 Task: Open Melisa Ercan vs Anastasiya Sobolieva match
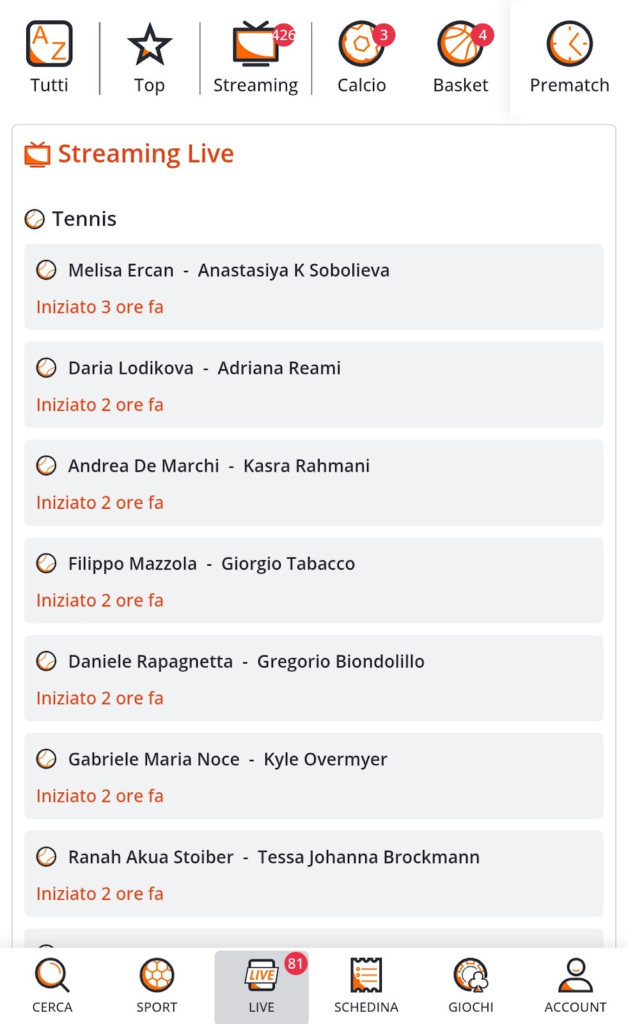pos(314,287)
